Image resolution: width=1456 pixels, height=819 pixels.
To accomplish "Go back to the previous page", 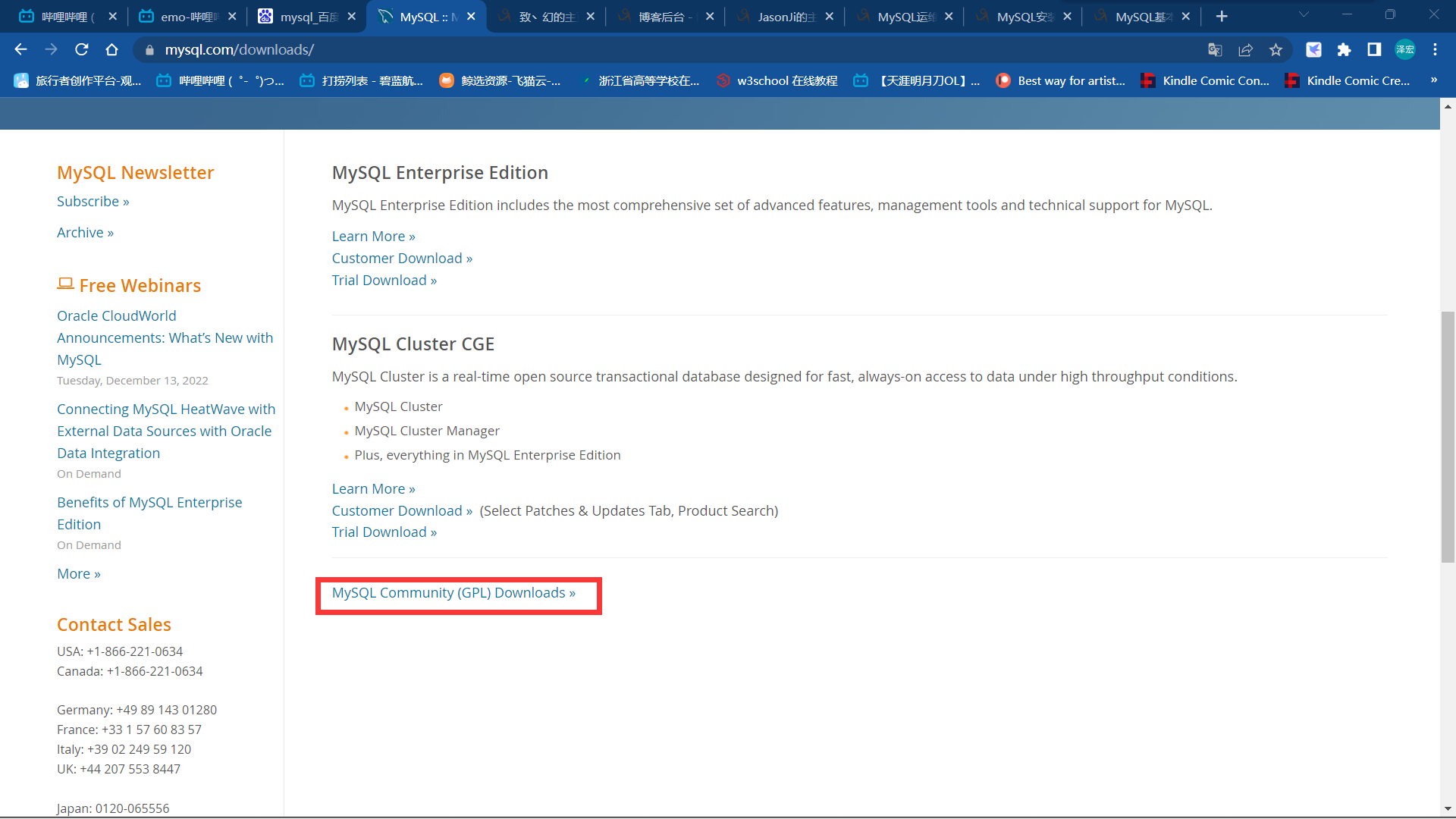I will [x=20, y=49].
